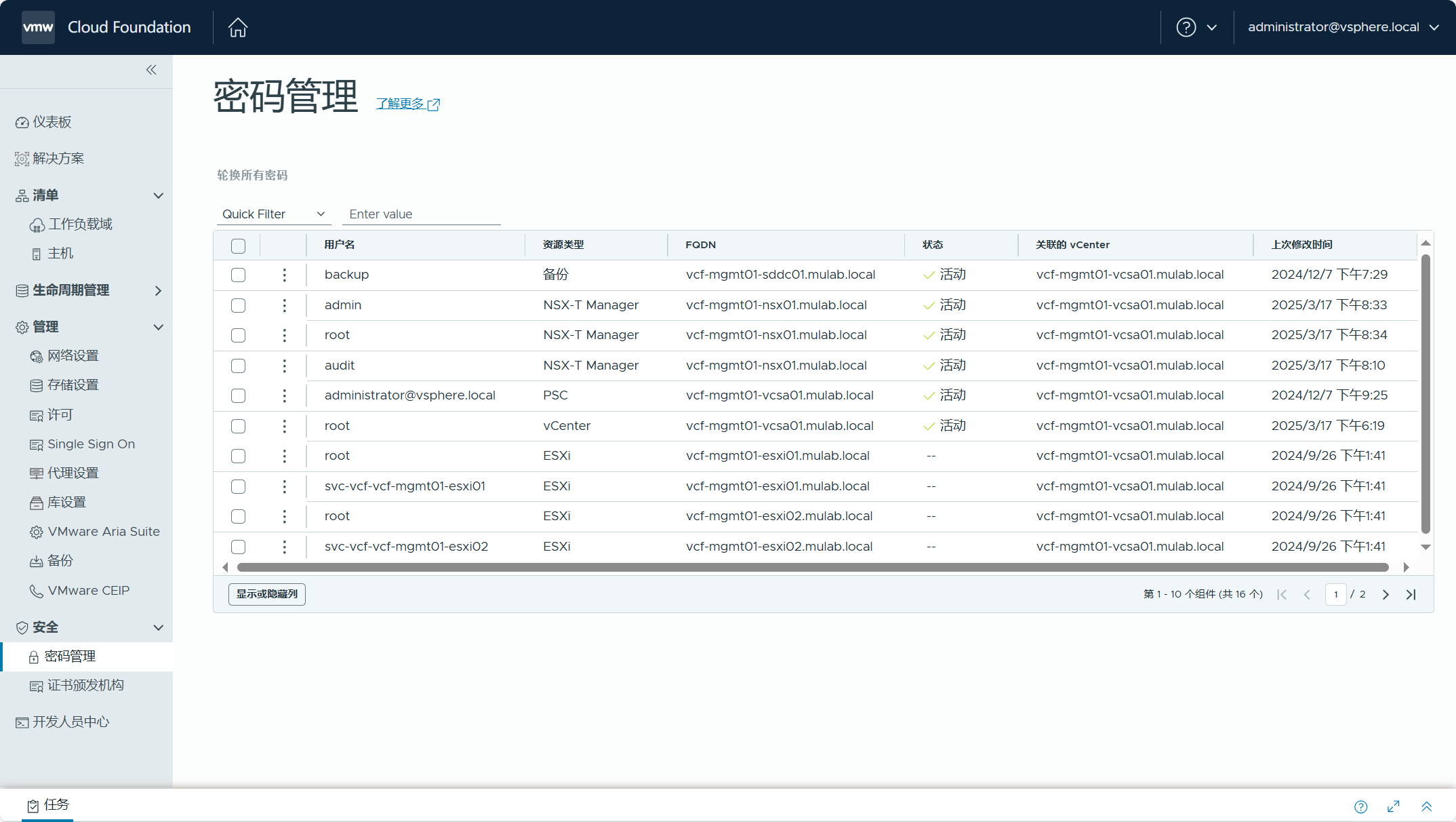This screenshot has height=822, width=1456.
Task: Click the 显示或隐藏列 button
Action: 267,594
